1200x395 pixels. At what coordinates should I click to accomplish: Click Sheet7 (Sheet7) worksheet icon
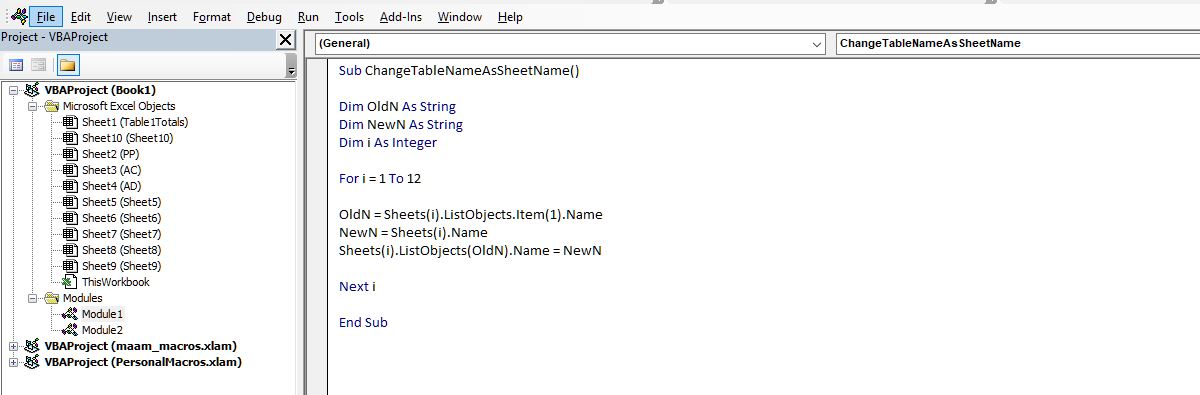(x=69, y=234)
